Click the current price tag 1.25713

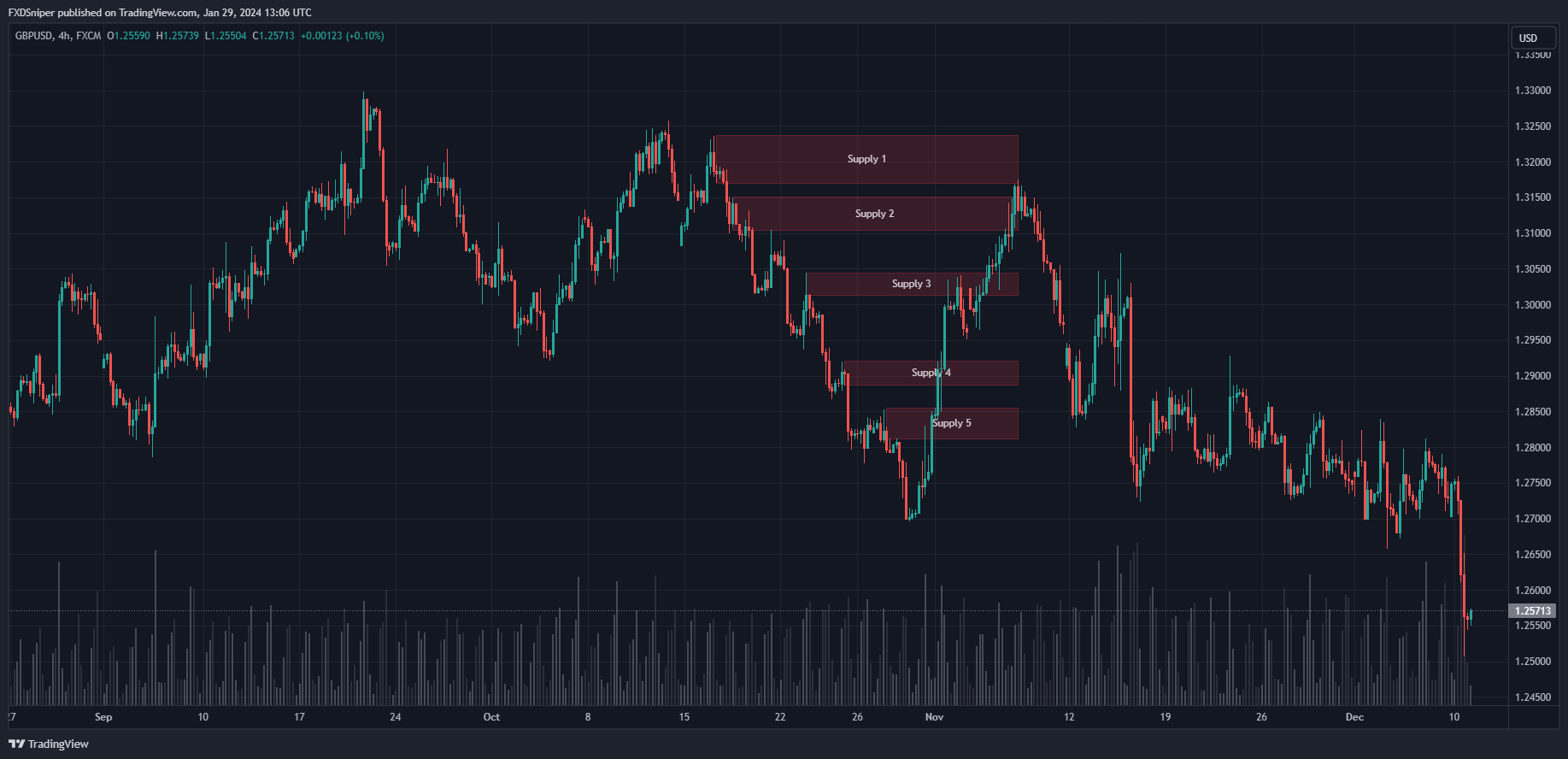pyautogui.click(x=1532, y=610)
